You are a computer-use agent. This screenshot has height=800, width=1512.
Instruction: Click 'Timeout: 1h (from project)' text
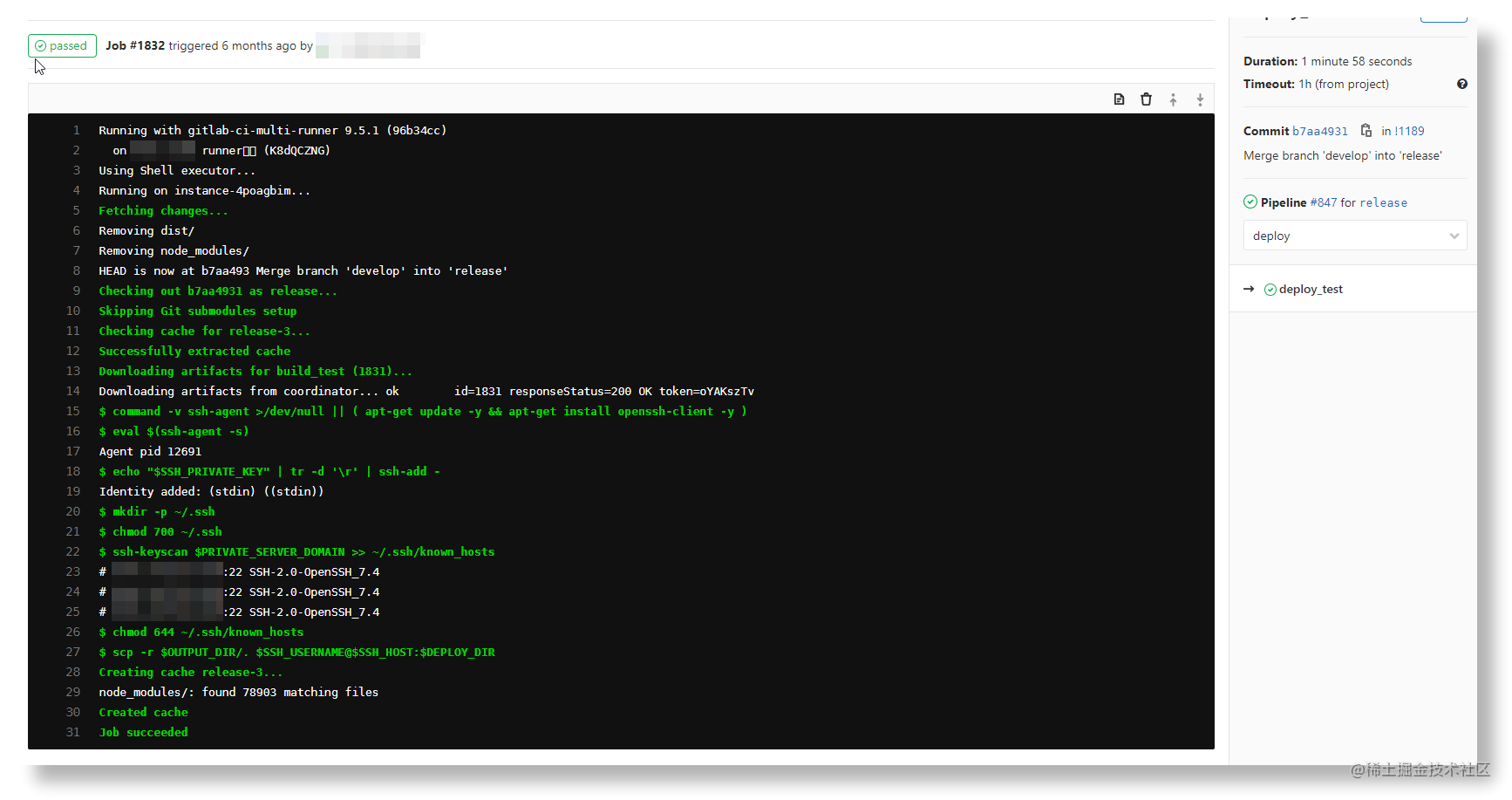click(1316, 84)
